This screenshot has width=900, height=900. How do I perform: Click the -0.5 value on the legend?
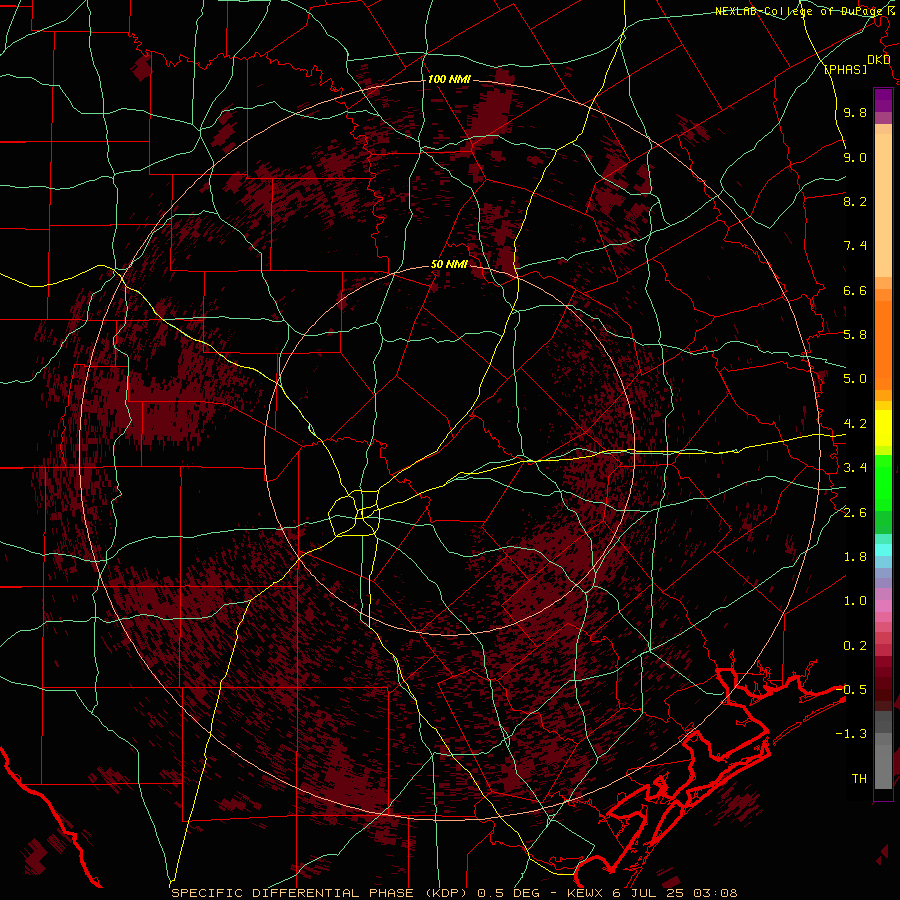(851, 690)
